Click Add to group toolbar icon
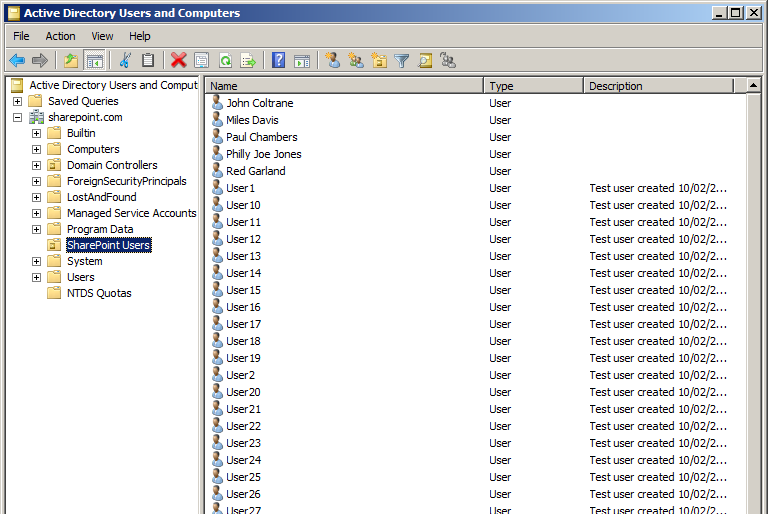The image size is (768, 514). coord(448,60)
